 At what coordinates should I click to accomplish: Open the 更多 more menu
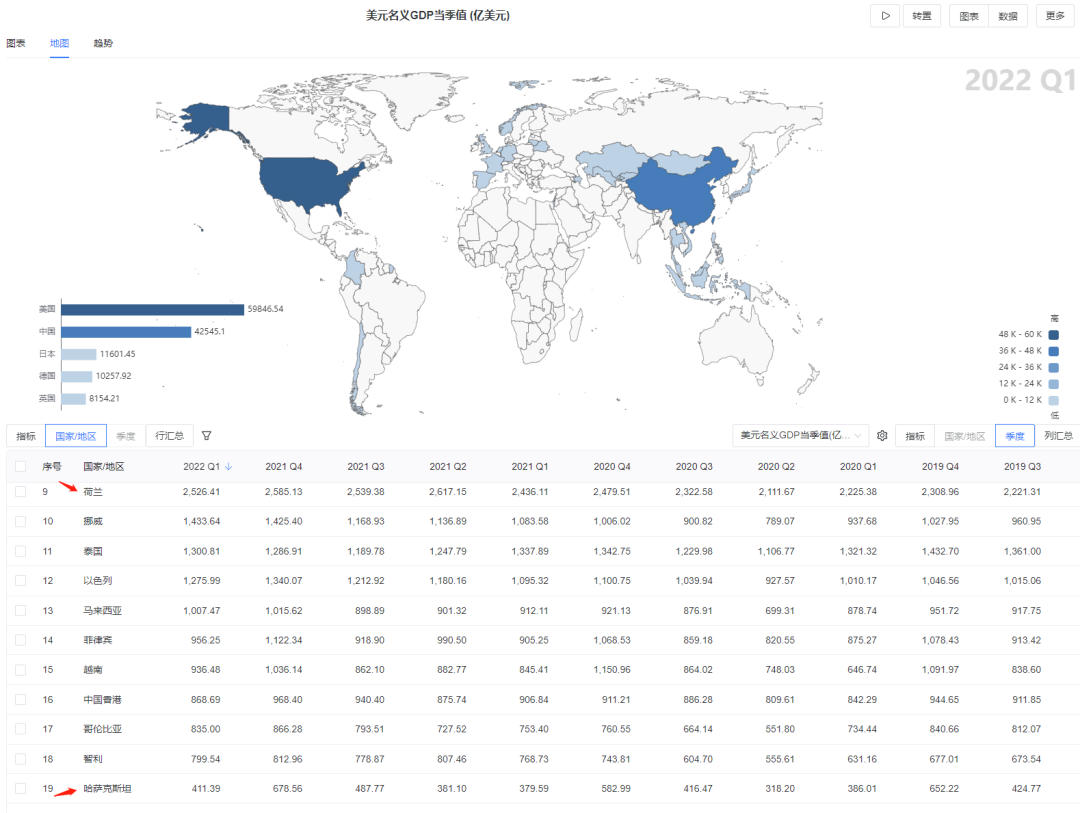(1055, 16)
